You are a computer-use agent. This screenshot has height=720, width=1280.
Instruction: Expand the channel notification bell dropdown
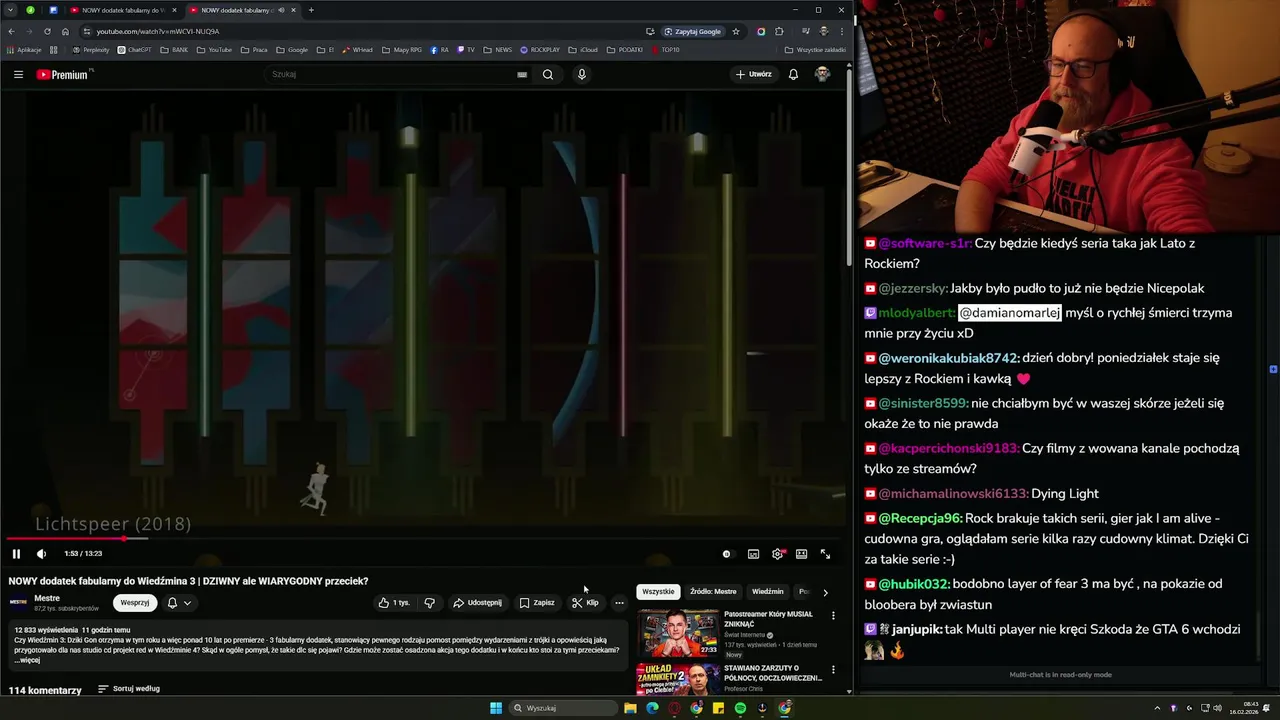[179, 603]
